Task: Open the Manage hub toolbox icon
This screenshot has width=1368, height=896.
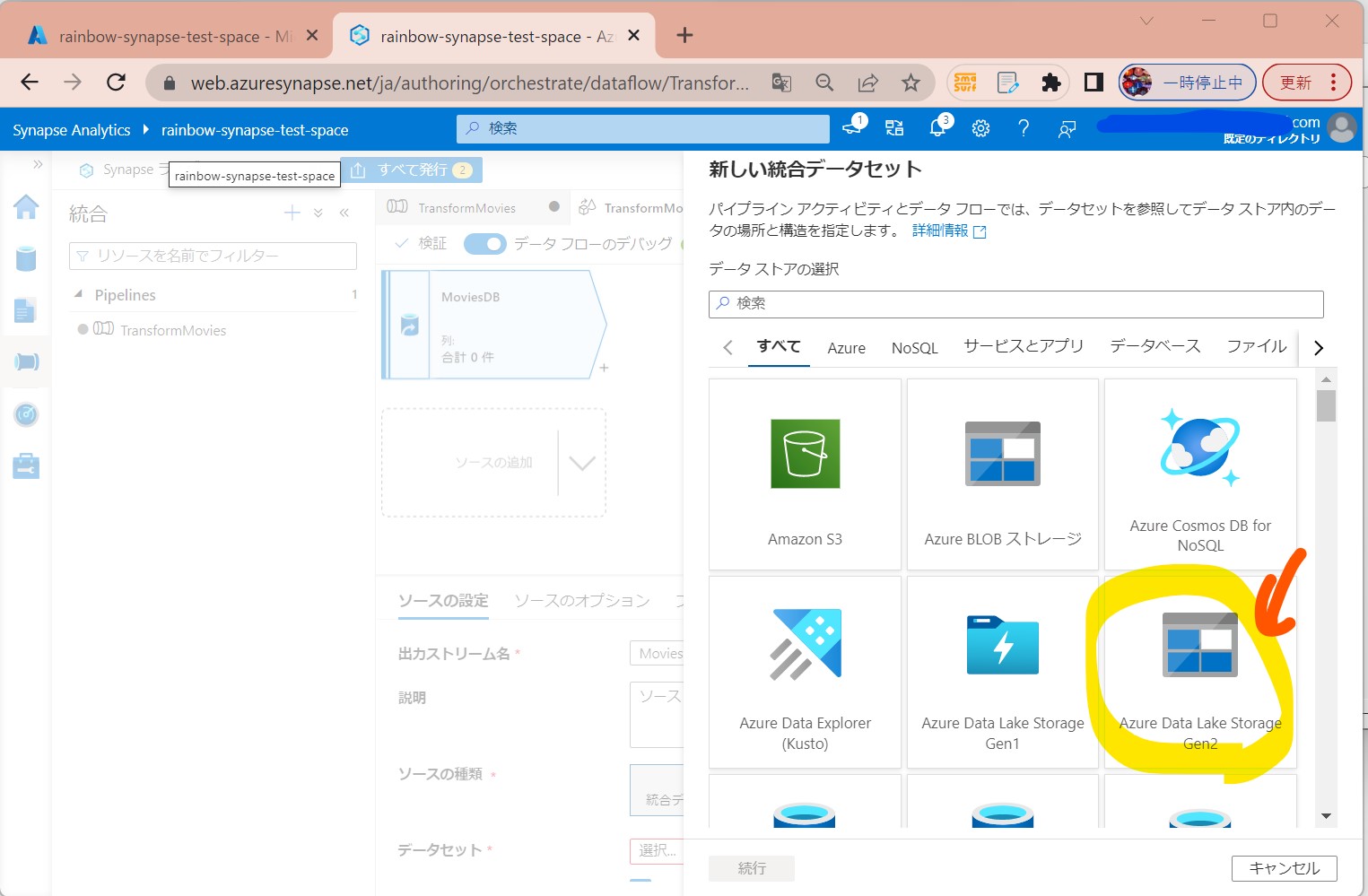Action: (26, 466)
